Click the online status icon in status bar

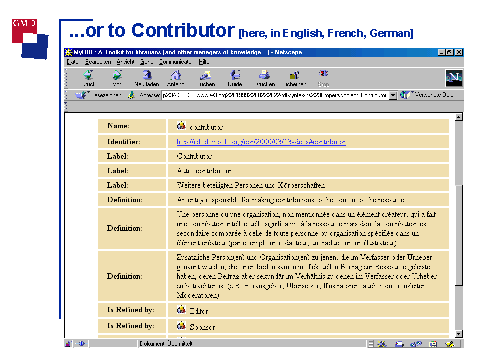[82, 343]
